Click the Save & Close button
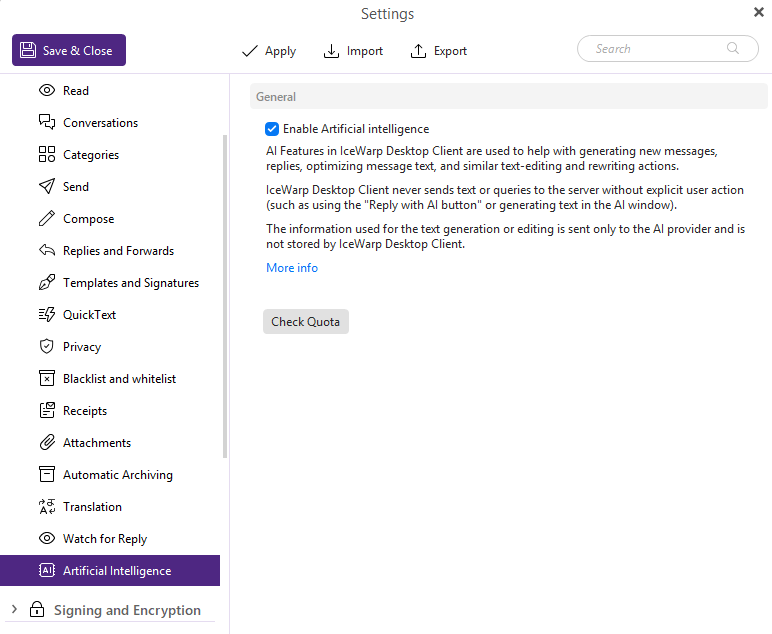772x634 pixels. tap(69, 51)
